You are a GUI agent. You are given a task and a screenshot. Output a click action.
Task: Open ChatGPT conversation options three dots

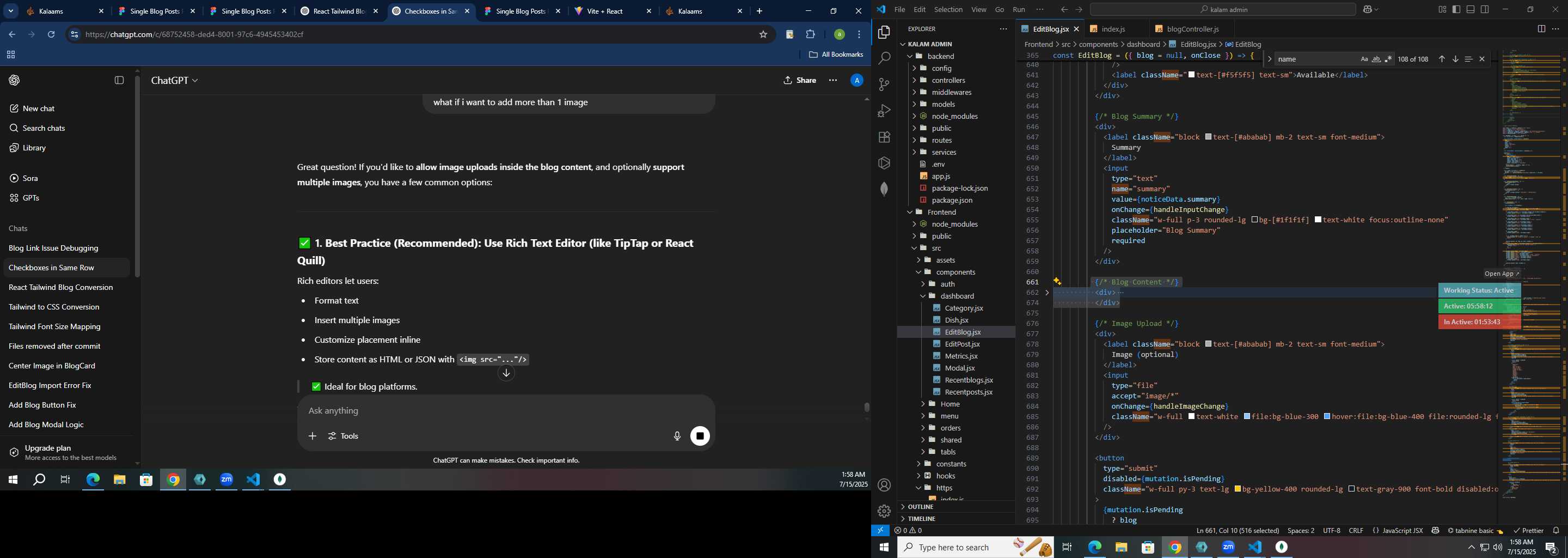(x=832, y=81)
